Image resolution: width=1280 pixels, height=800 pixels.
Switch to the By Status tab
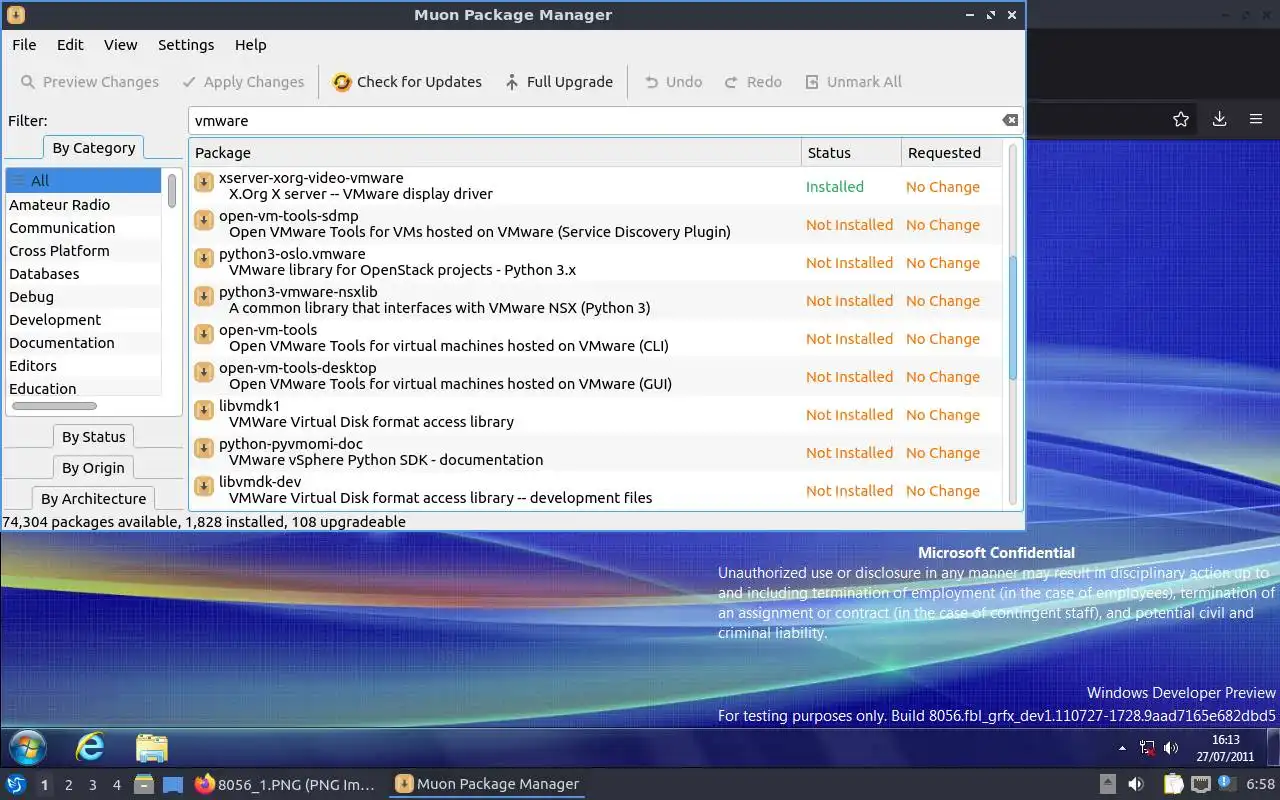93,437
